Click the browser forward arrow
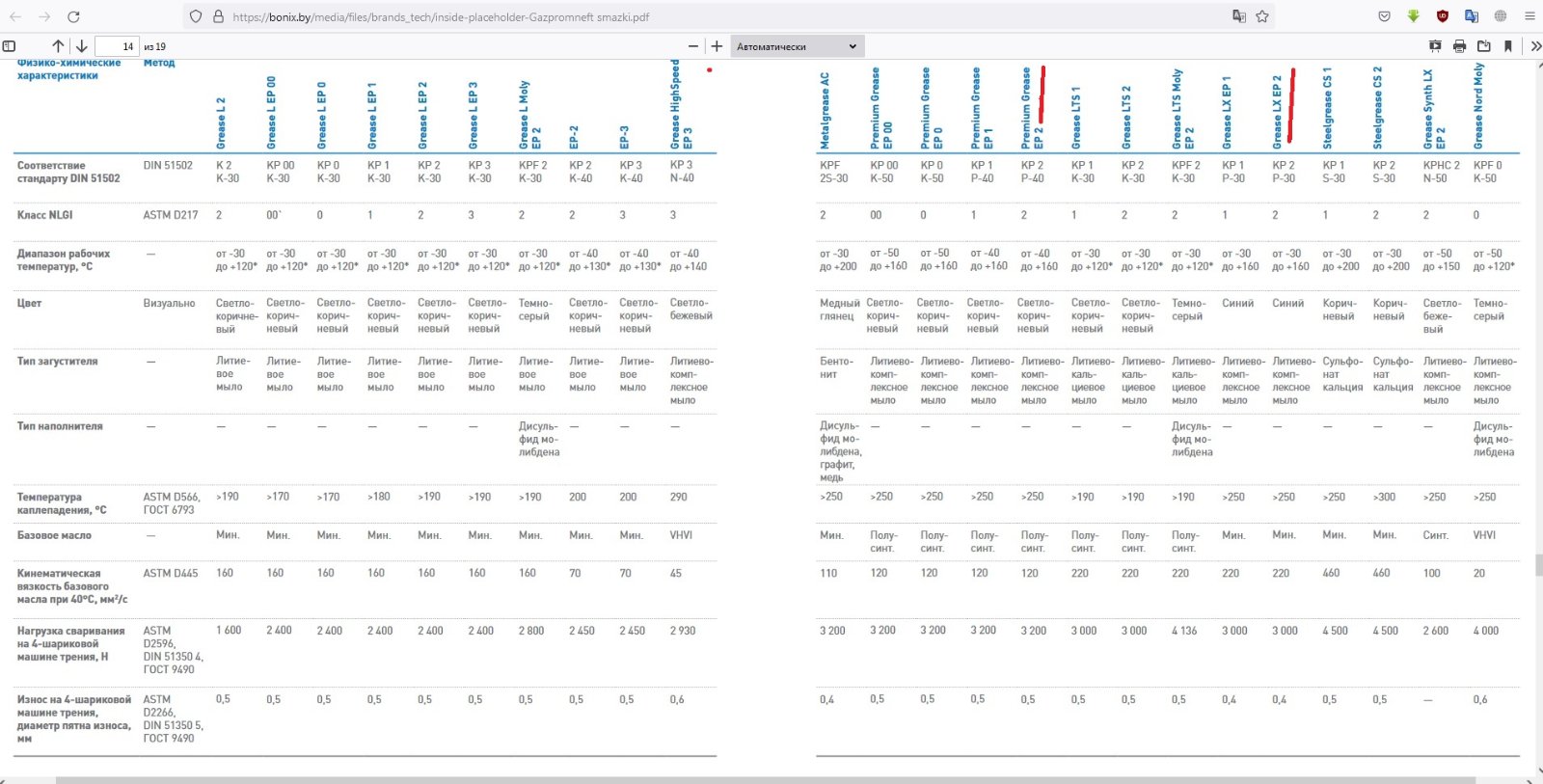The image size is (1543, 784). tap(44, 16)
